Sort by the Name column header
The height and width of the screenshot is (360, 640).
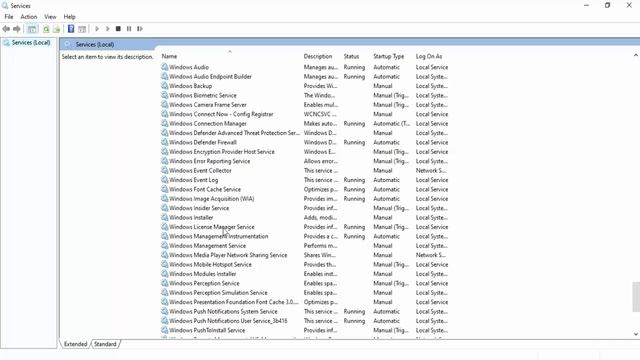point(169,56)
